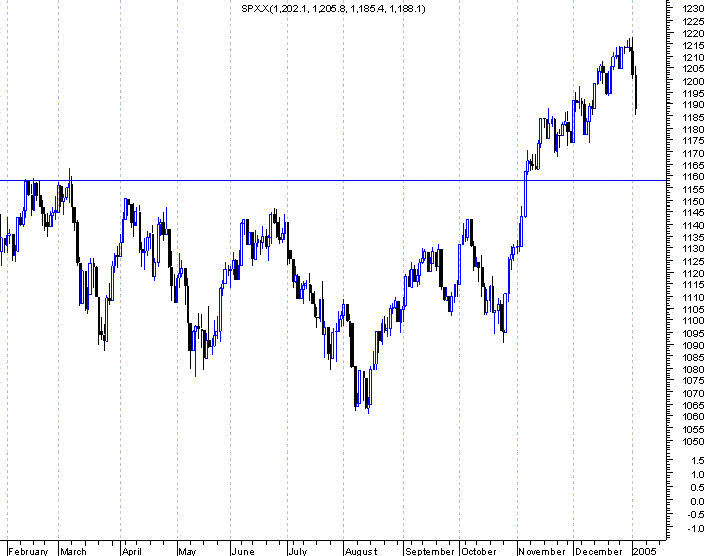The height and width of the screenshot is (556, 707).
Task: Click the 1070 price axis label
Action: (693, 393)
